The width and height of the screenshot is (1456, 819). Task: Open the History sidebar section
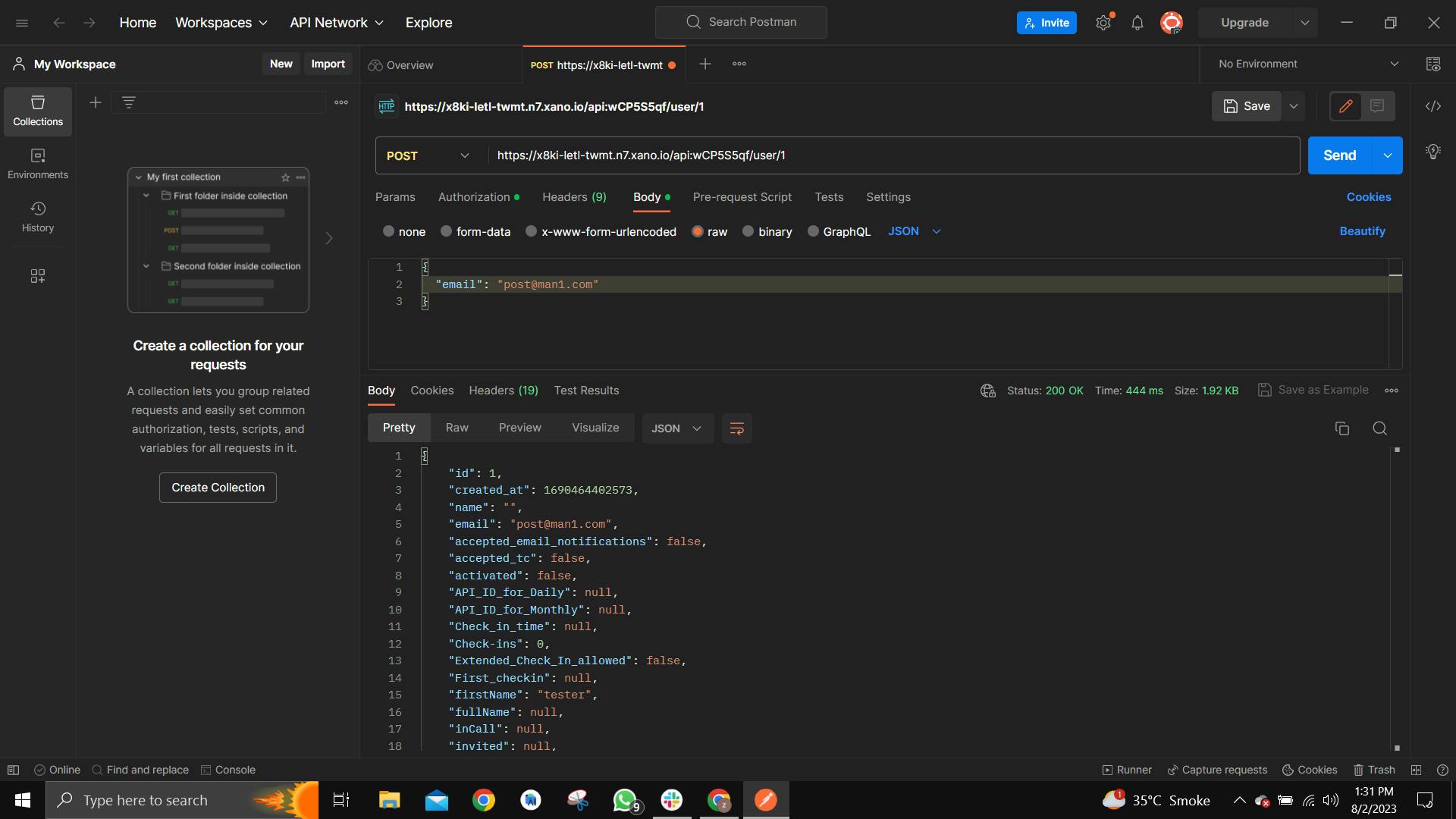click(38, 217)
